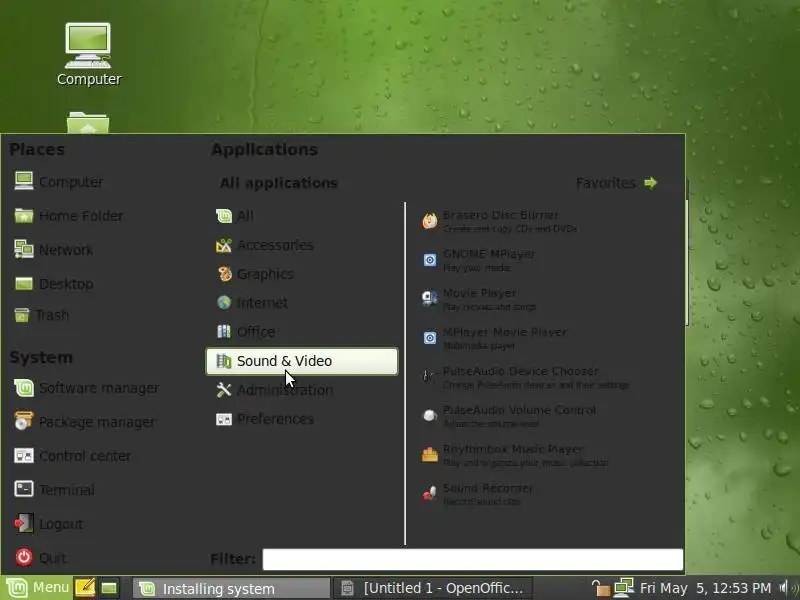Select the Sound & Video category
This screenshot has height=600, width=800.
click(302, 361)
